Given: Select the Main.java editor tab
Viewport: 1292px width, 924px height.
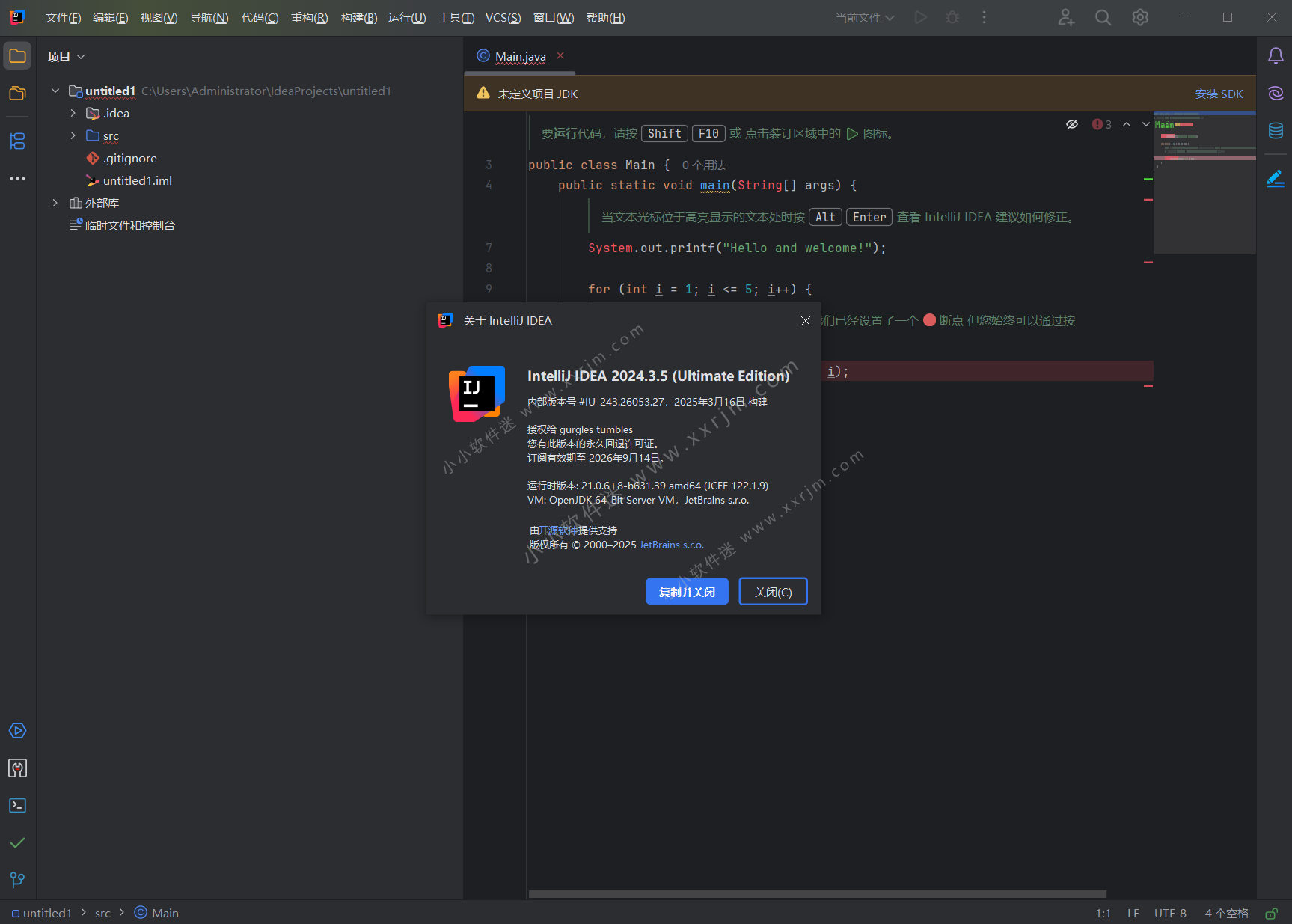Looking at the screenshot, I should [x=521, y=56].
